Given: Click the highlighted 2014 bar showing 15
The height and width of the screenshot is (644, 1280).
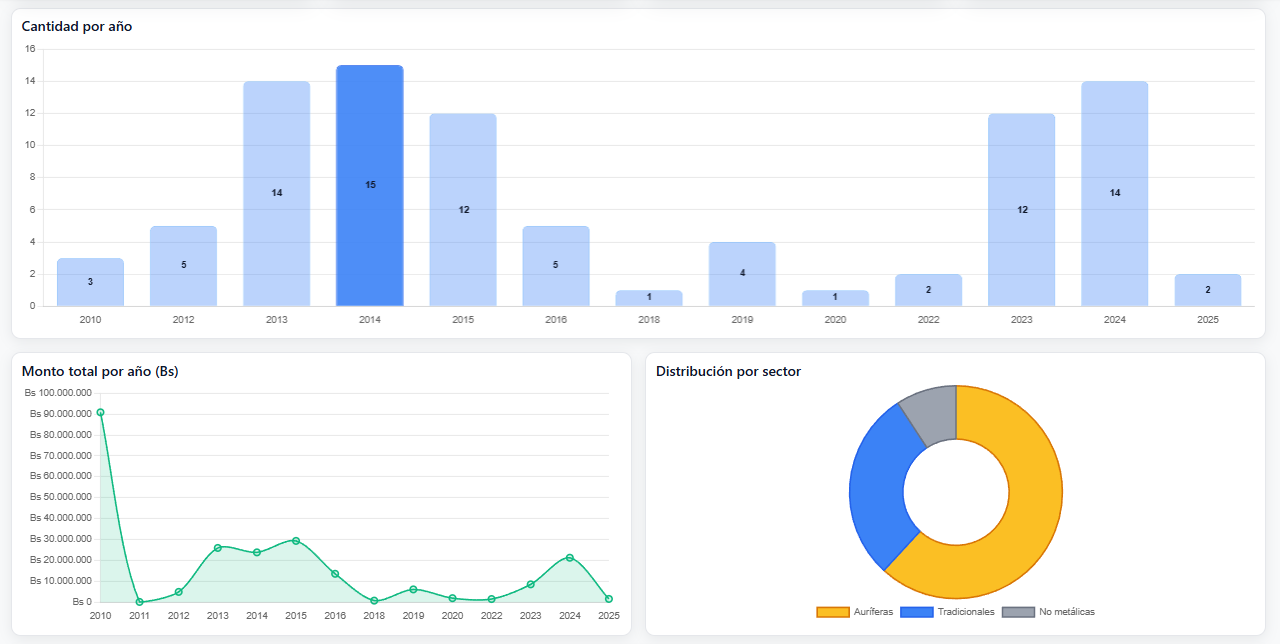Looking at the screenshot, I should pos(370,186).
